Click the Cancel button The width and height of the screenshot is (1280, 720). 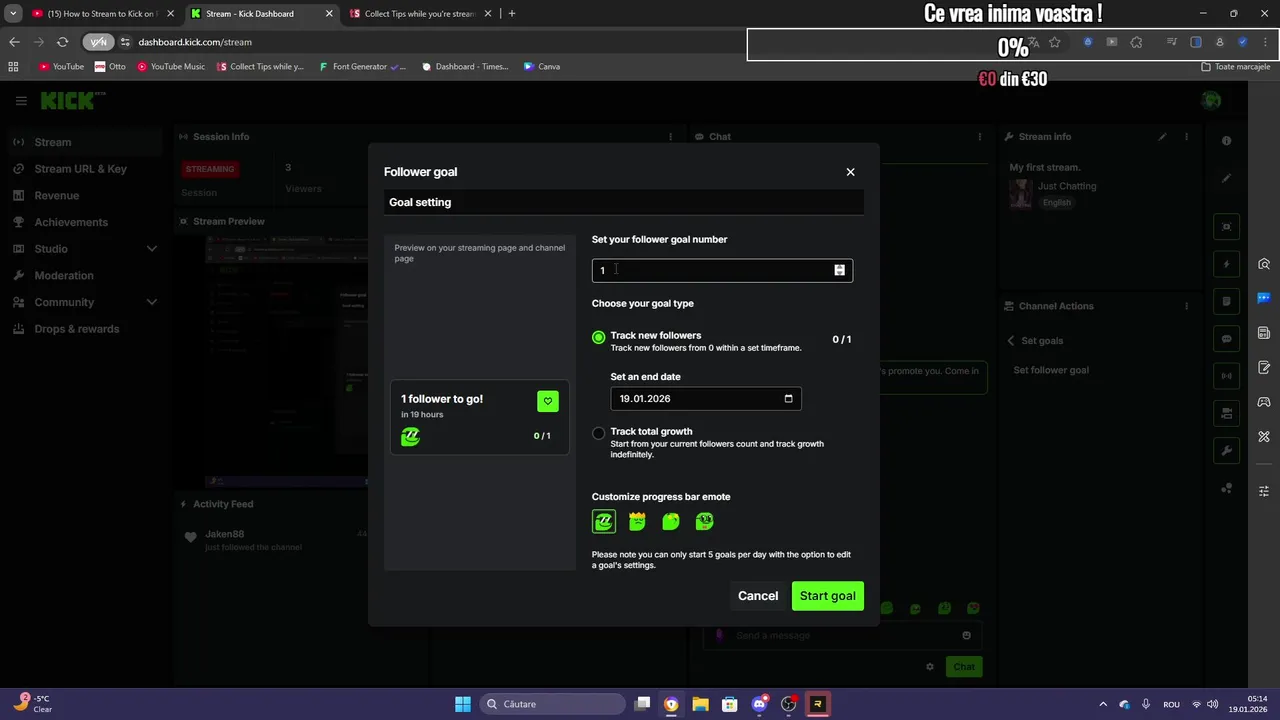point(758,596)
